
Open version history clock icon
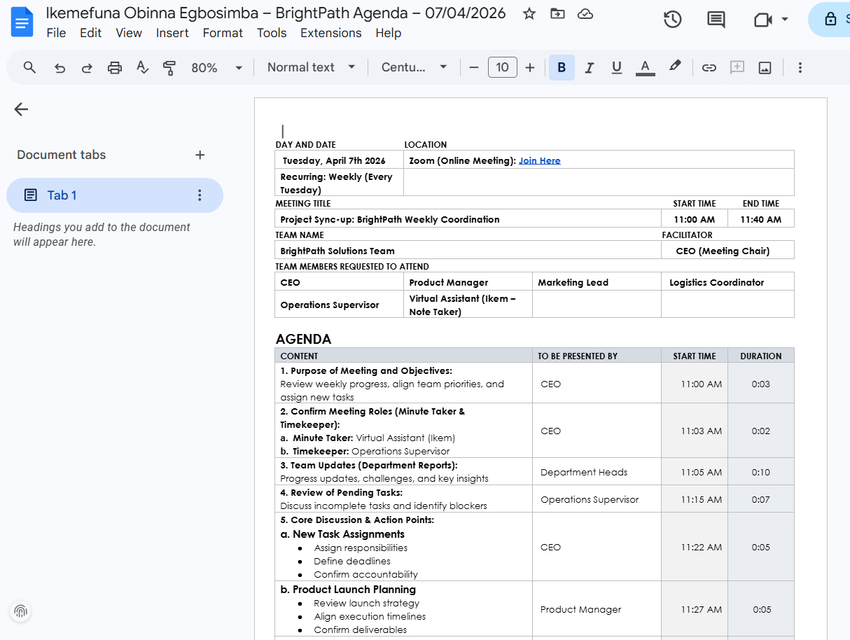click(672, 20)
